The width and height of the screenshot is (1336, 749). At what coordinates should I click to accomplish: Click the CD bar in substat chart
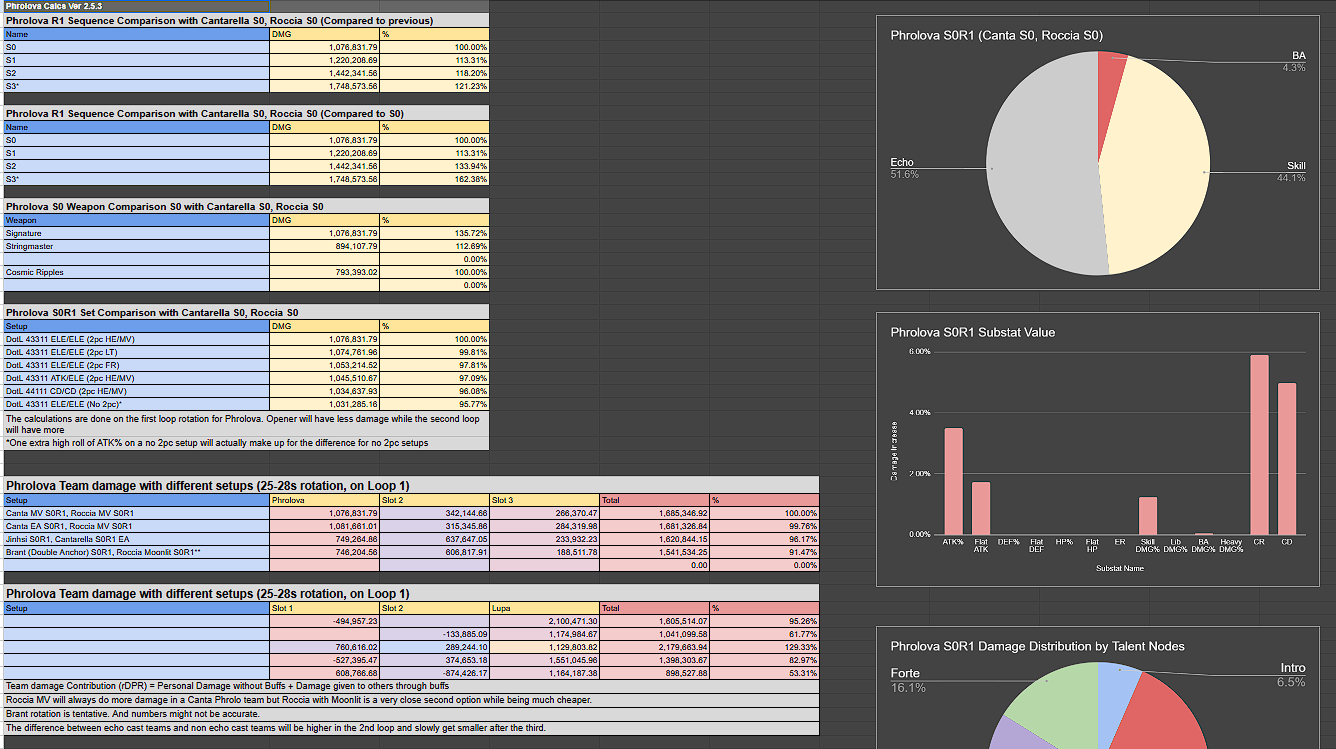tap(1287, 459)
